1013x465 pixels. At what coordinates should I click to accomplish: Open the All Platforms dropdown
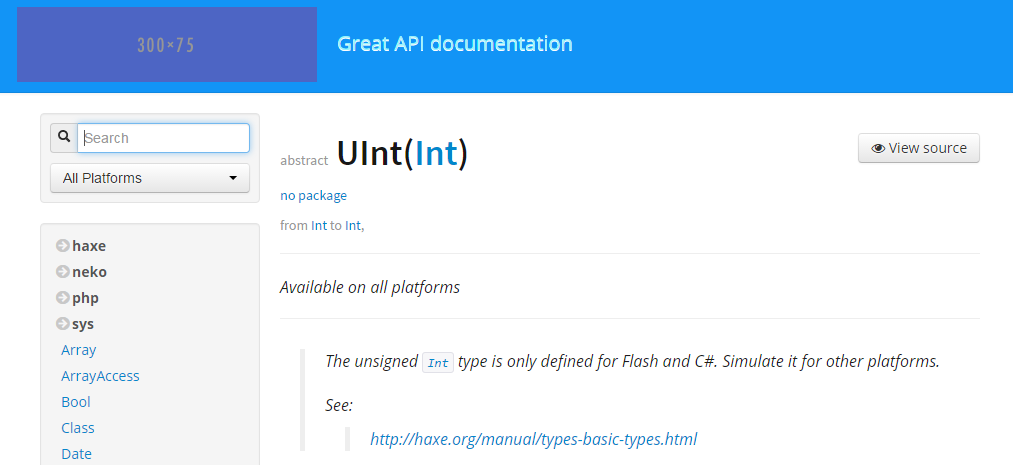click(x=150, y=178)
